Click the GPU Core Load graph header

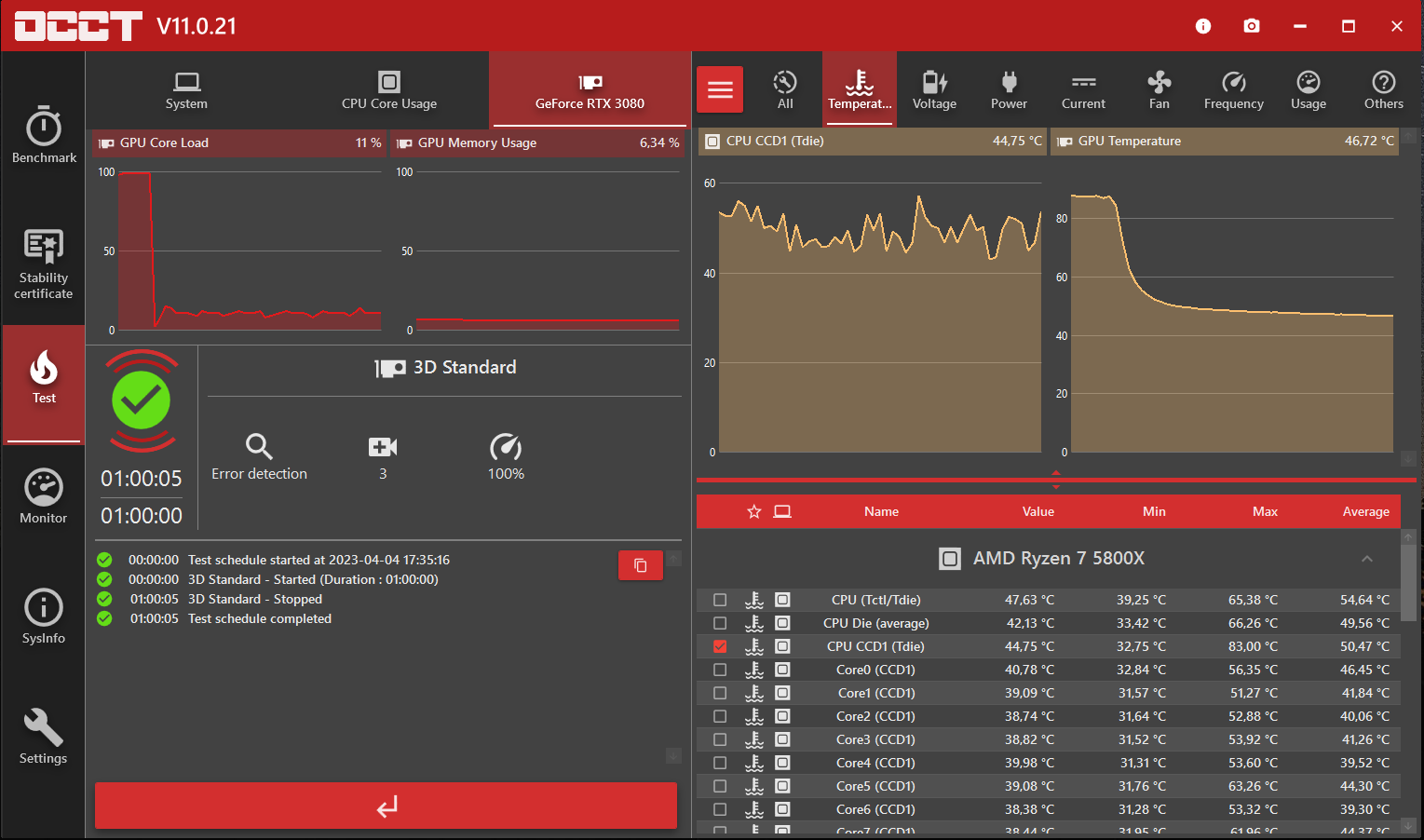239,142
